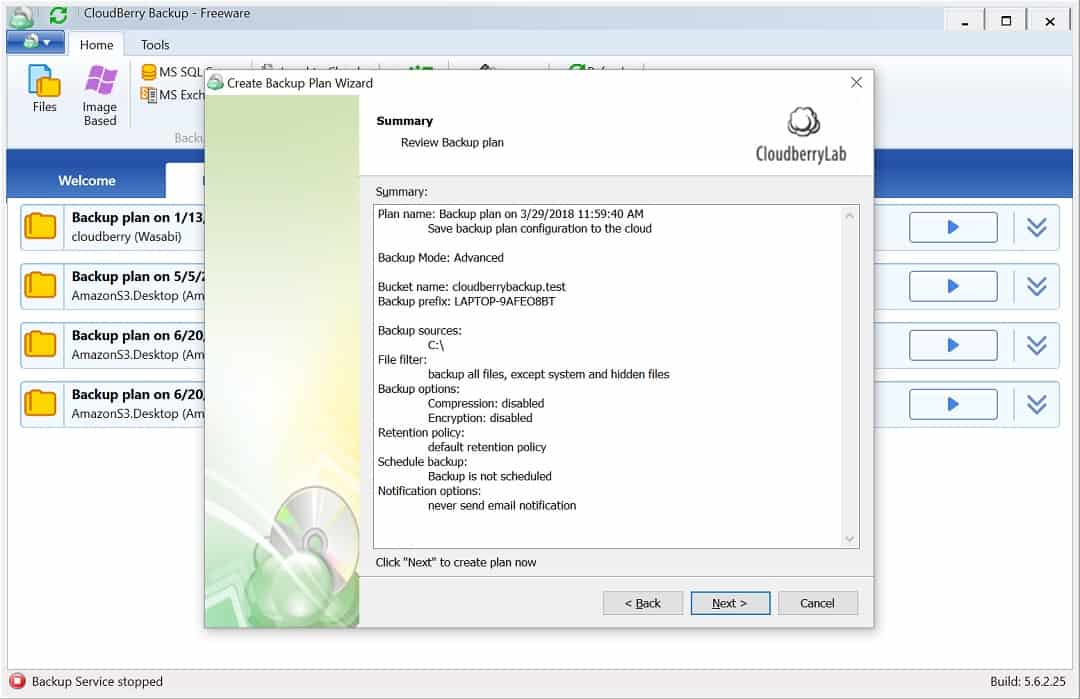Click the red Backup Service stopped icon

point(17,681)
